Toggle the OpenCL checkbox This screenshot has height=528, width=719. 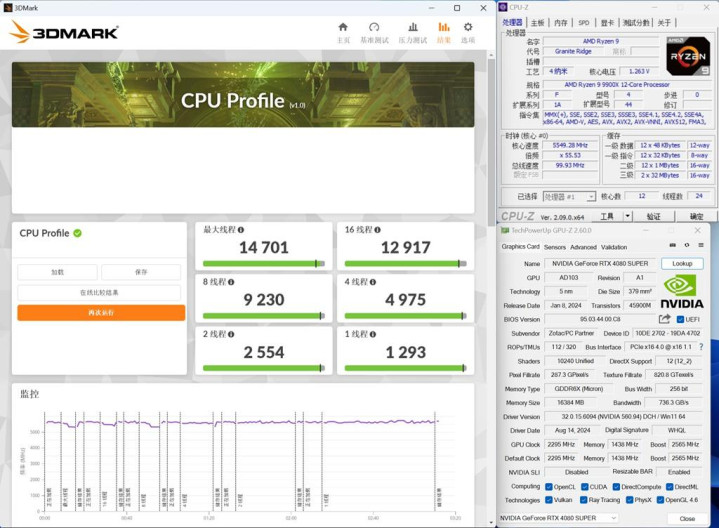point(549,487)
